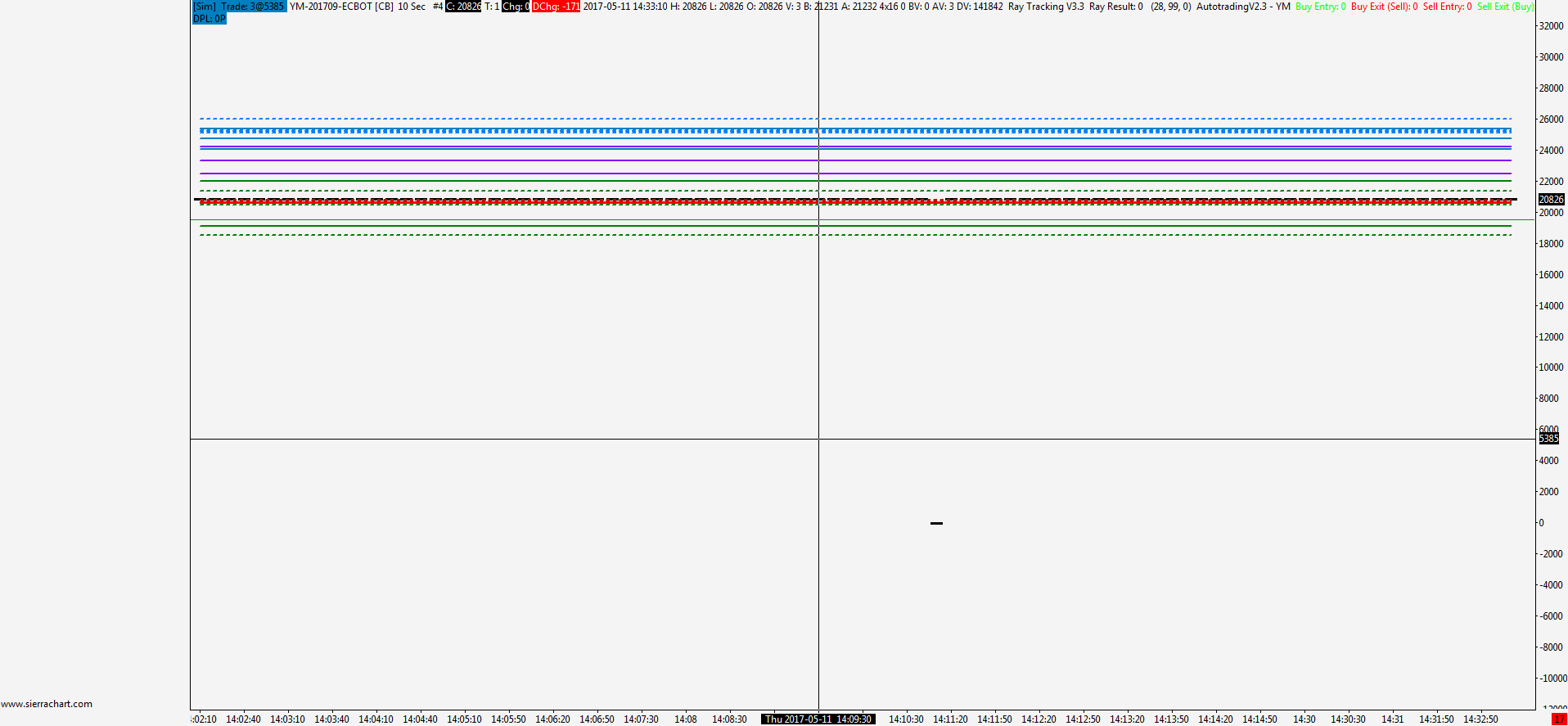Click the 'DV: 141842' daily volume value

point(980,7)
